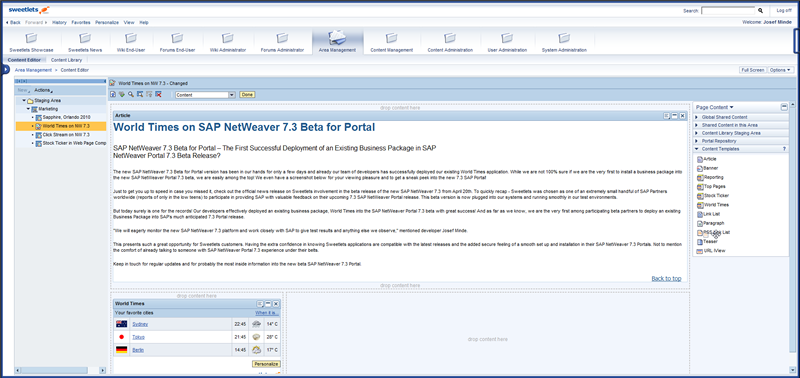Select the Link List content template
Viewport: 800px width, 378px height.
click(709, 214)
